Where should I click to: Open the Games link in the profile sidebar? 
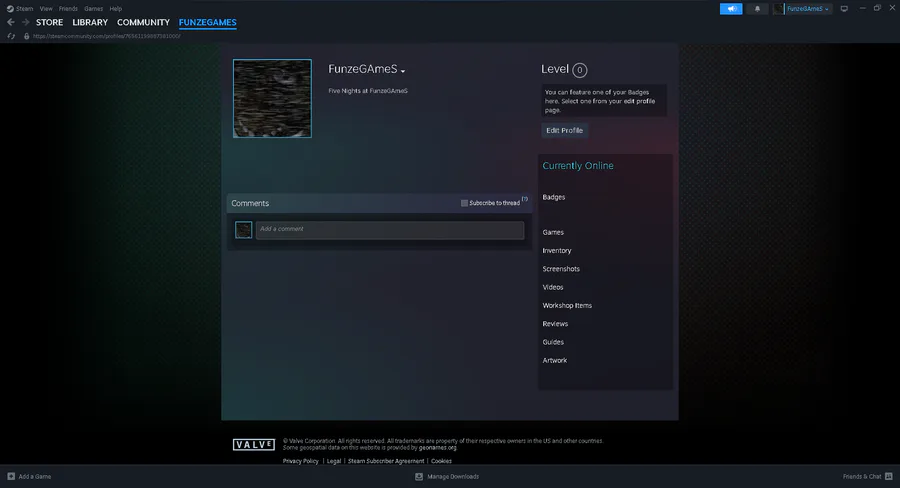click(553, 233)
